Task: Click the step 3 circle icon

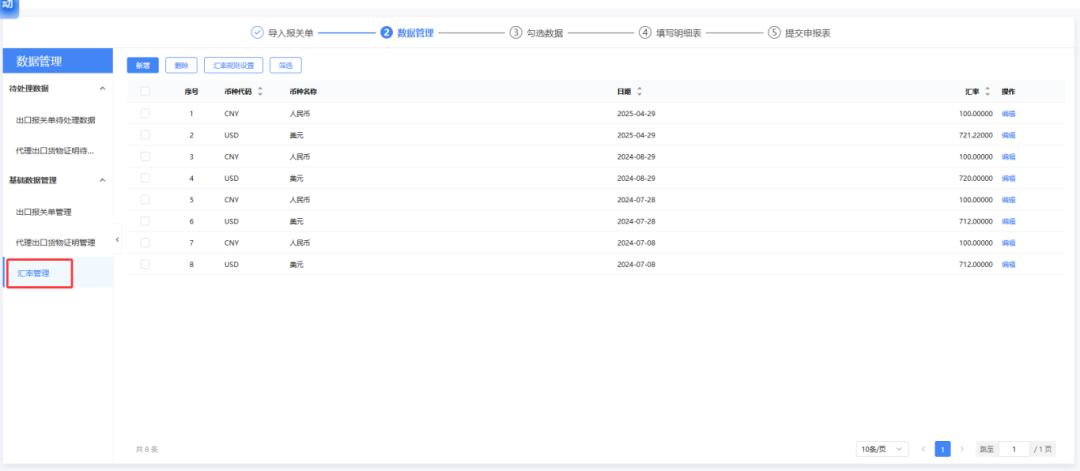Action: (515, 32)
